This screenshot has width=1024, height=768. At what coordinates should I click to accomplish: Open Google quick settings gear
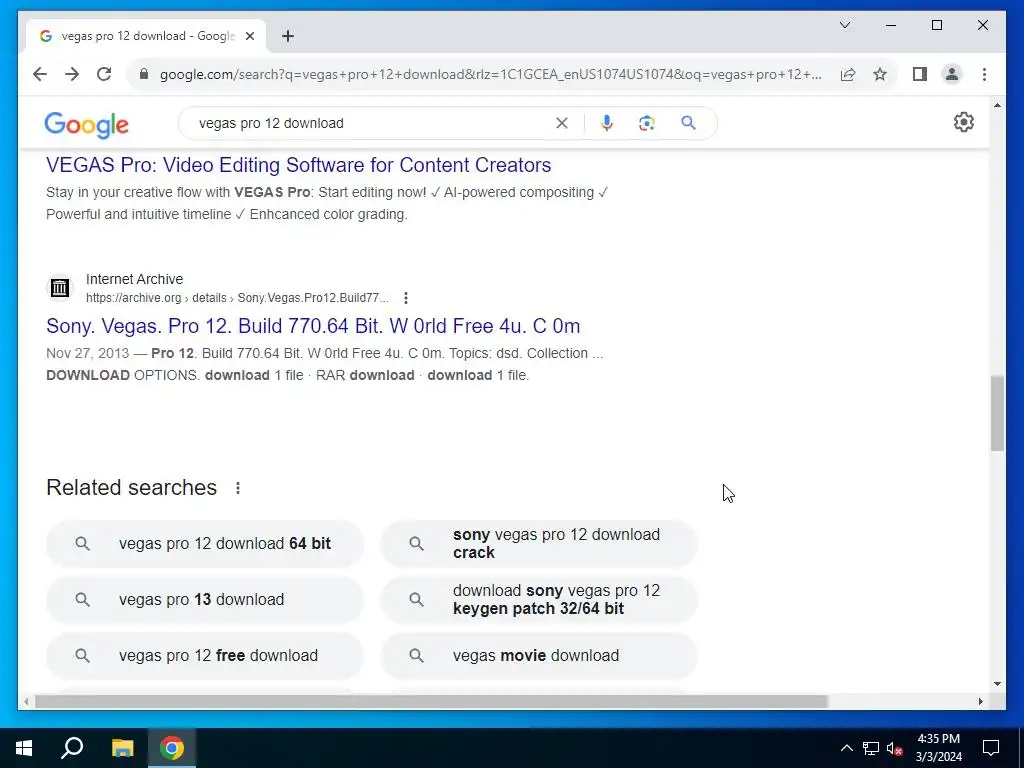coord(963,122)
